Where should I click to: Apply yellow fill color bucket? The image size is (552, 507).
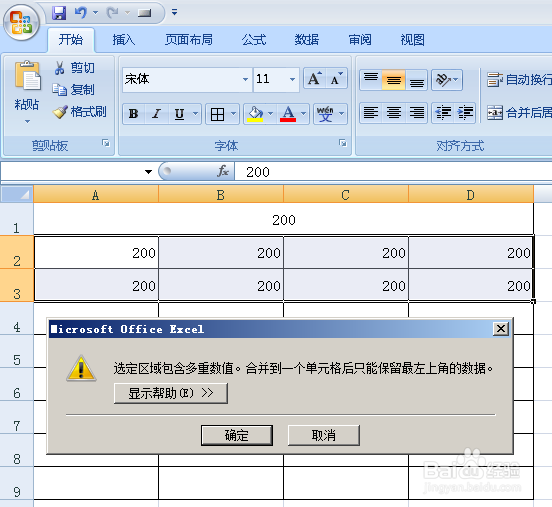[256, 114]
